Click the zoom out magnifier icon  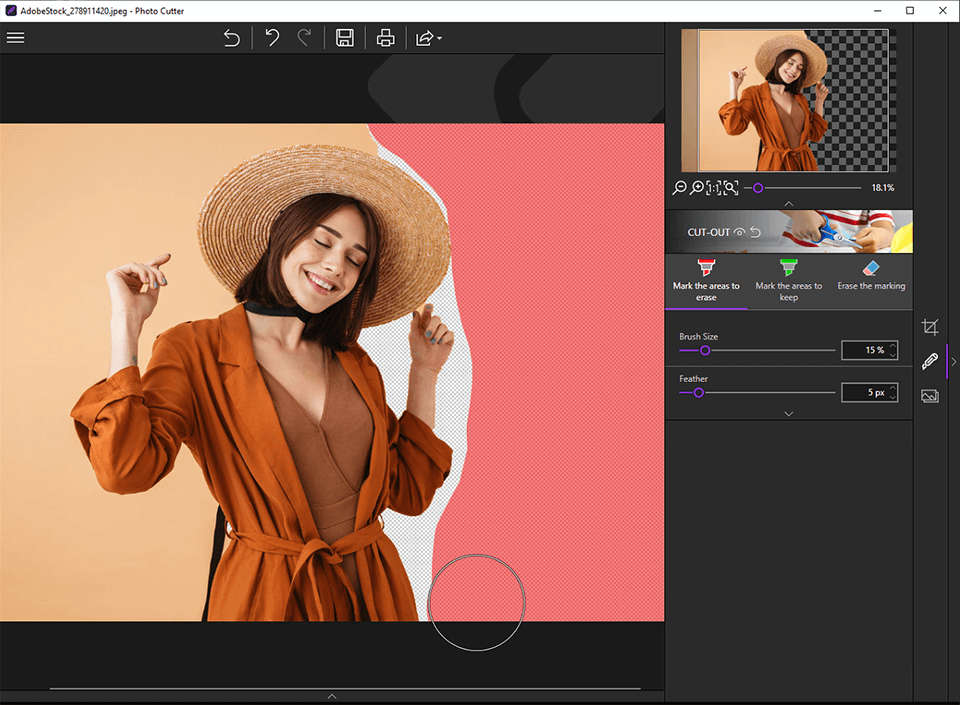[x=680, y=188]
